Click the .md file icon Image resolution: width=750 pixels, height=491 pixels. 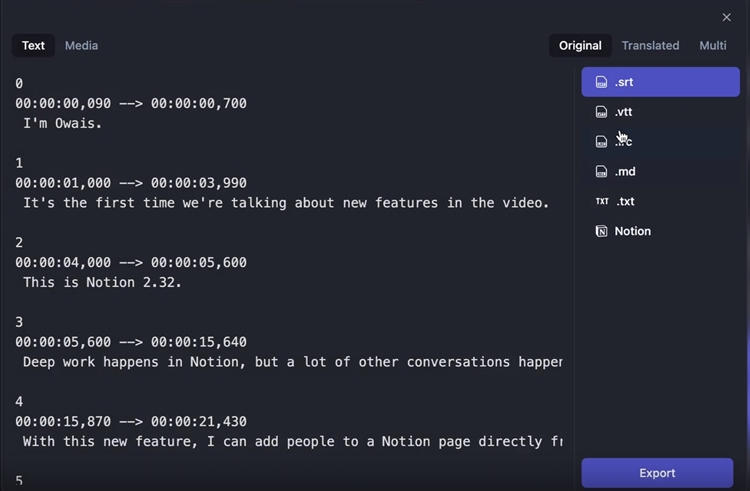coord(601,171)
